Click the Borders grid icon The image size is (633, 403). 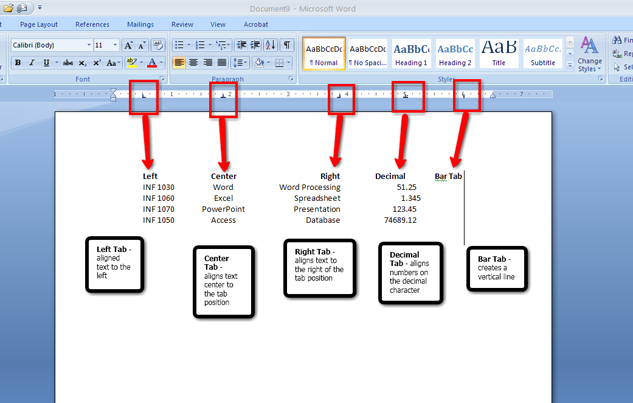click(x=279, y=63)
